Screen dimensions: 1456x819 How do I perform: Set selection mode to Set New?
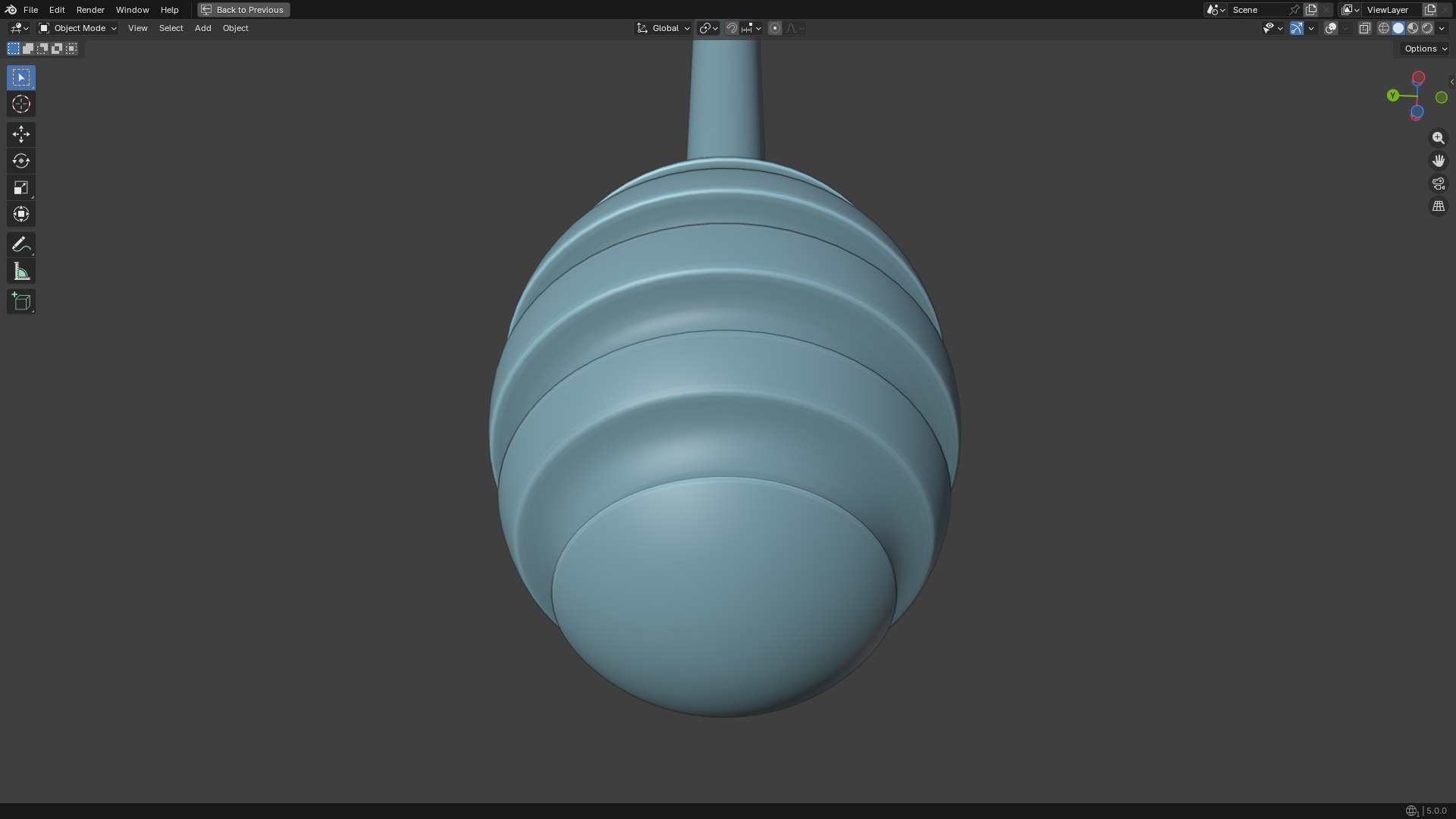point(14,49)
